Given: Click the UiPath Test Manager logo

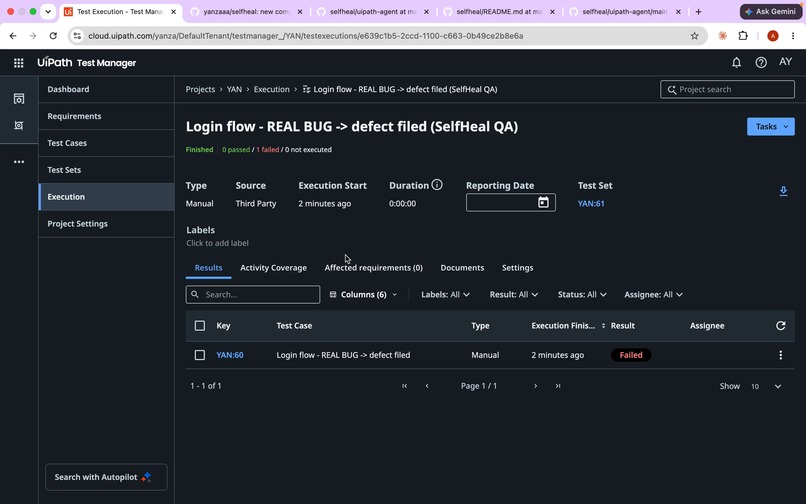Looking at the screenshot, I should (x=86, y=62).
